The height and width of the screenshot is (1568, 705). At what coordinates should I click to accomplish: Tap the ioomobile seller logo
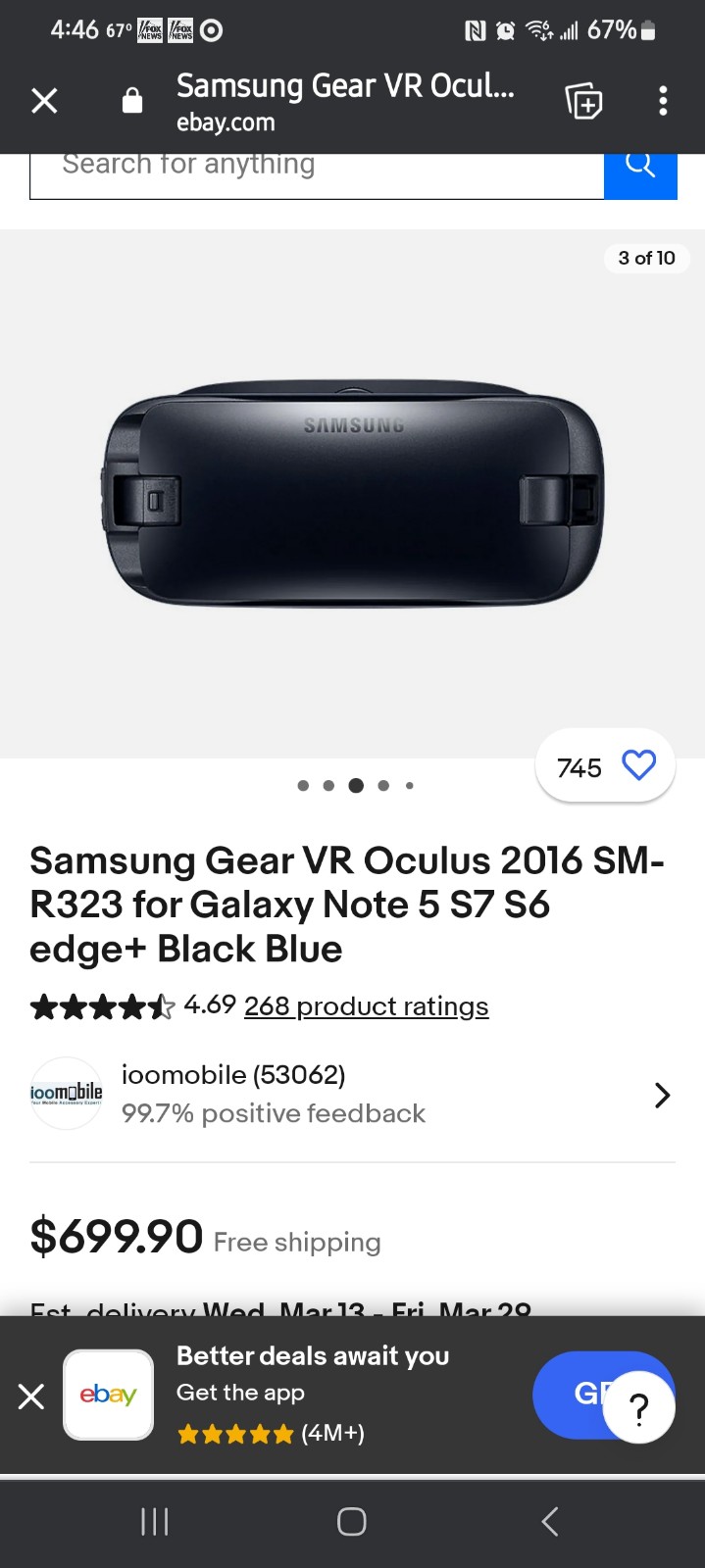pyautogui.click(x=67, y=1094)
